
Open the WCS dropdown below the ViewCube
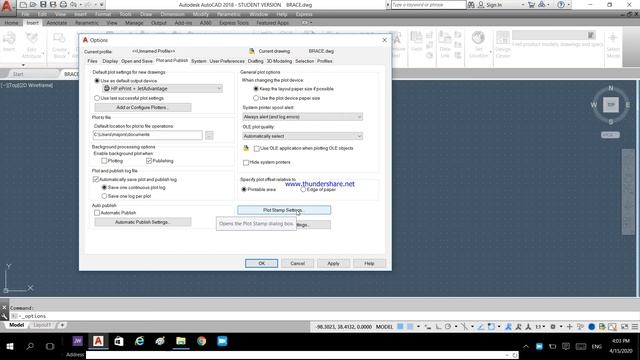click(610, 135)
